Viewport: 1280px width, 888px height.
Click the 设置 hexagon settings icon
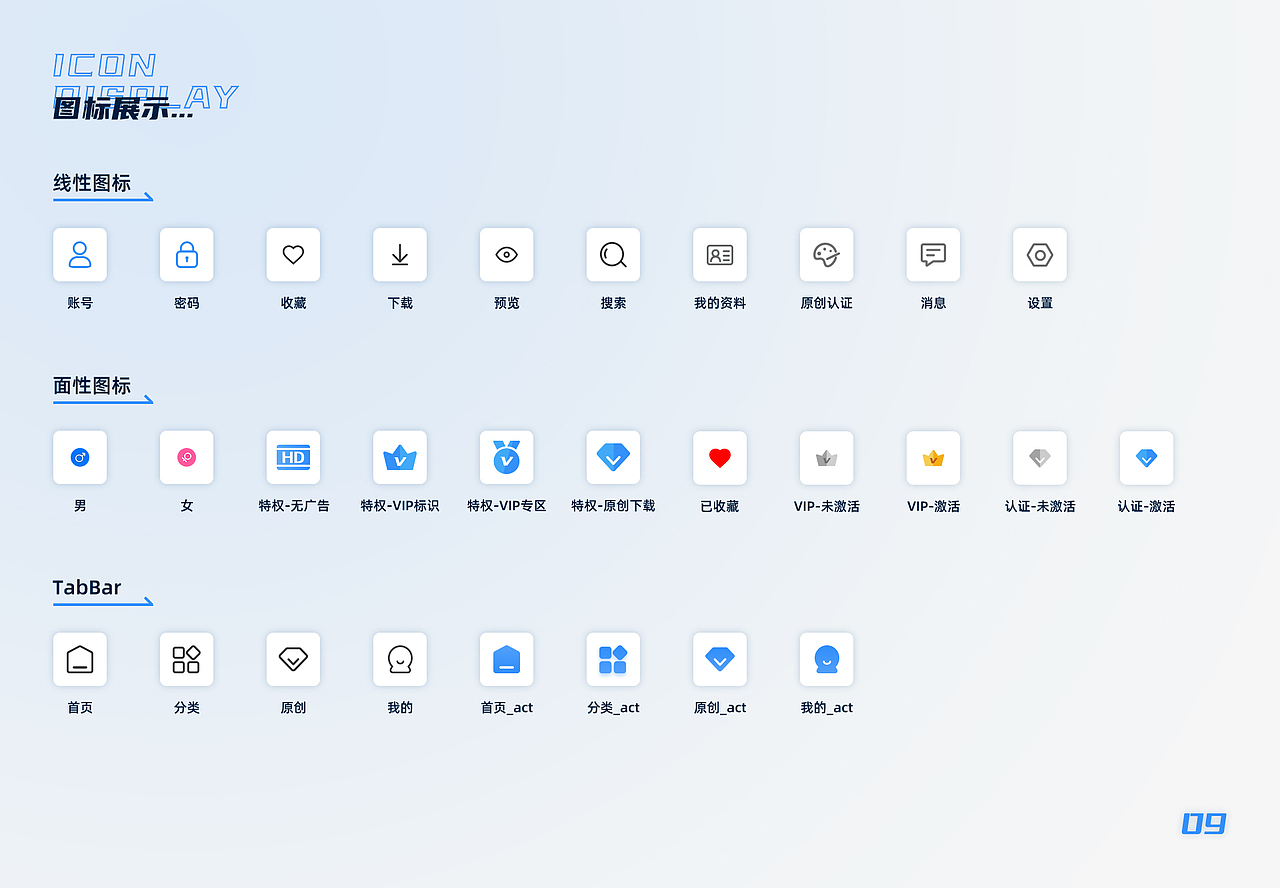(x=1040, y=255)
